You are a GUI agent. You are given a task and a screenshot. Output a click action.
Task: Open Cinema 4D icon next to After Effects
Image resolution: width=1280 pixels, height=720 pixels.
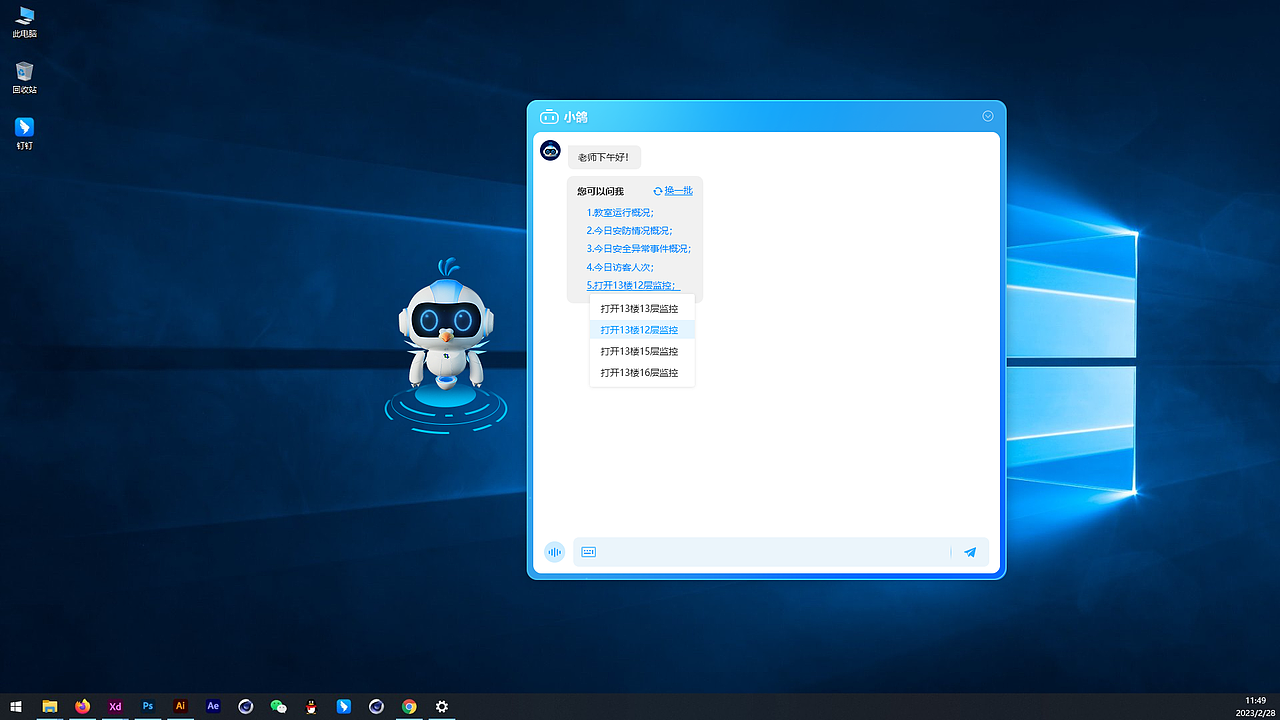tap(246, 706)
